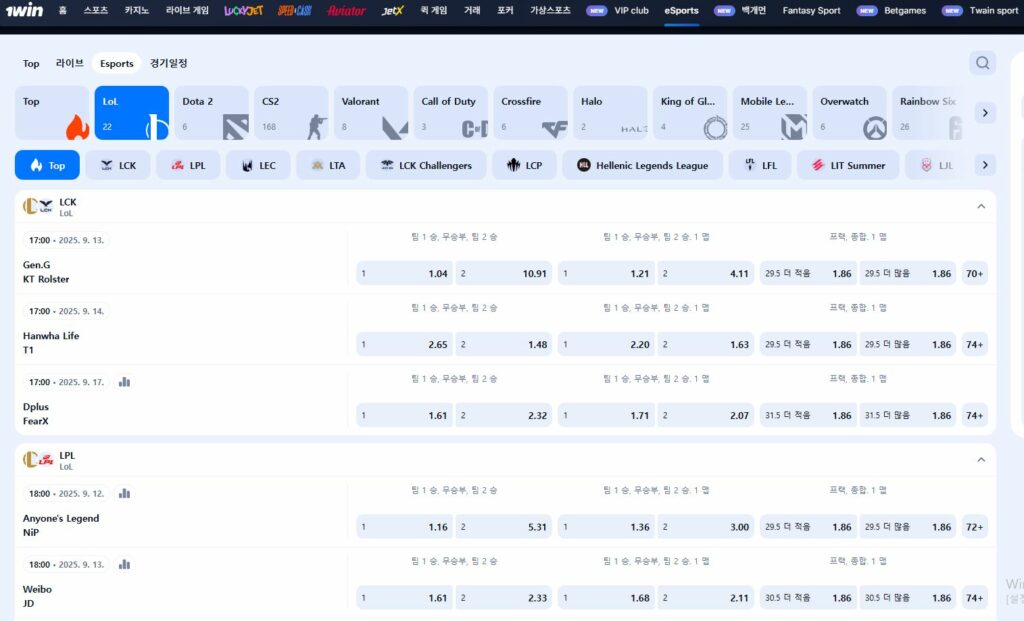The height and width of the screenshot is (621, 1024).
Task: Filter by LTA league chip
Action: [x=328, y=165]
